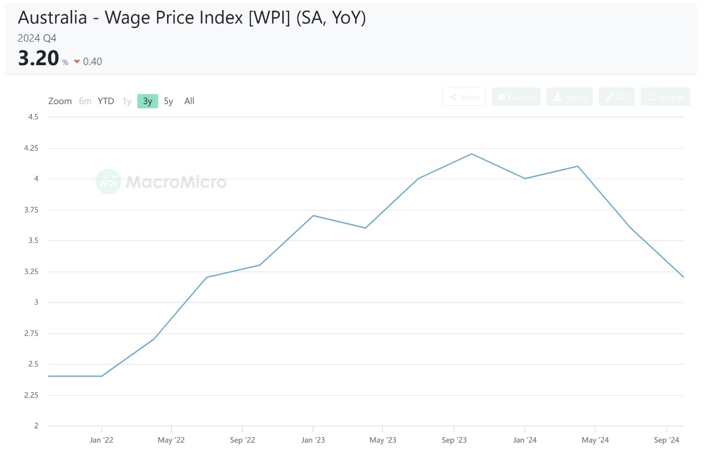Open the Custom chart settings
Image resolution: width=715 pixels, height=464 pixels.
[x=516, y=97]
